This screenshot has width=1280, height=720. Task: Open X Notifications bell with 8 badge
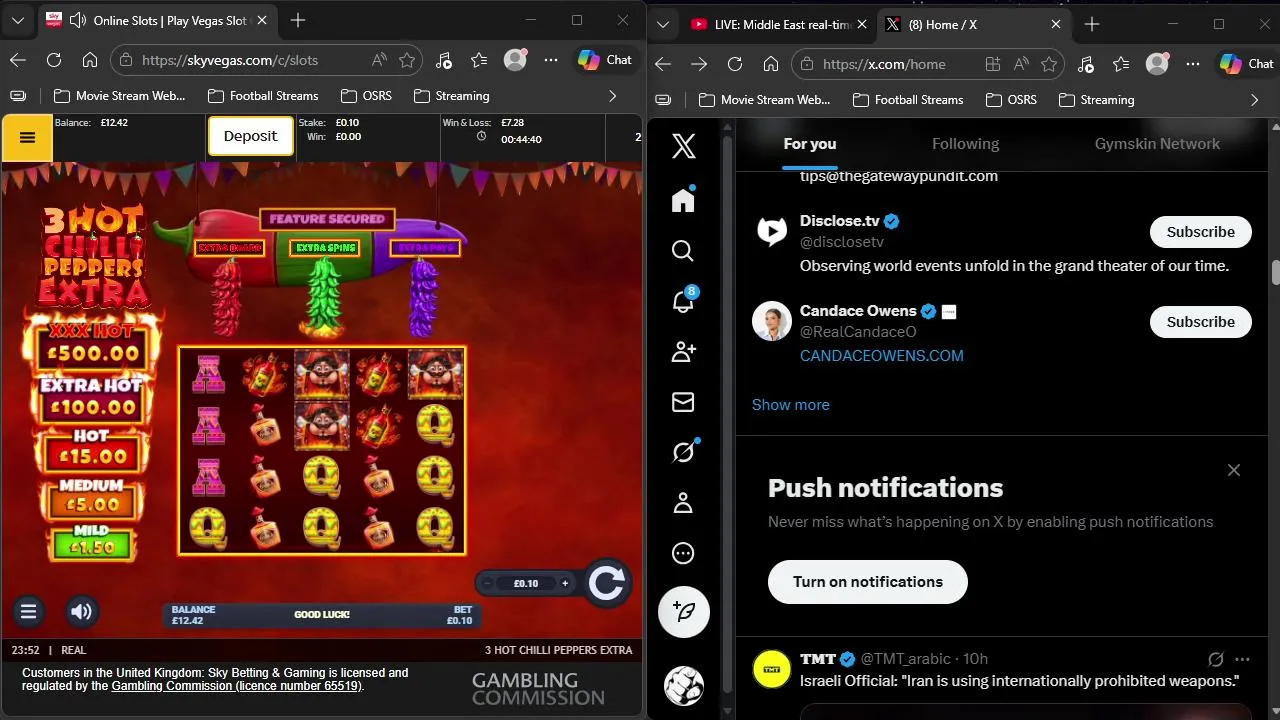point(684,300)
